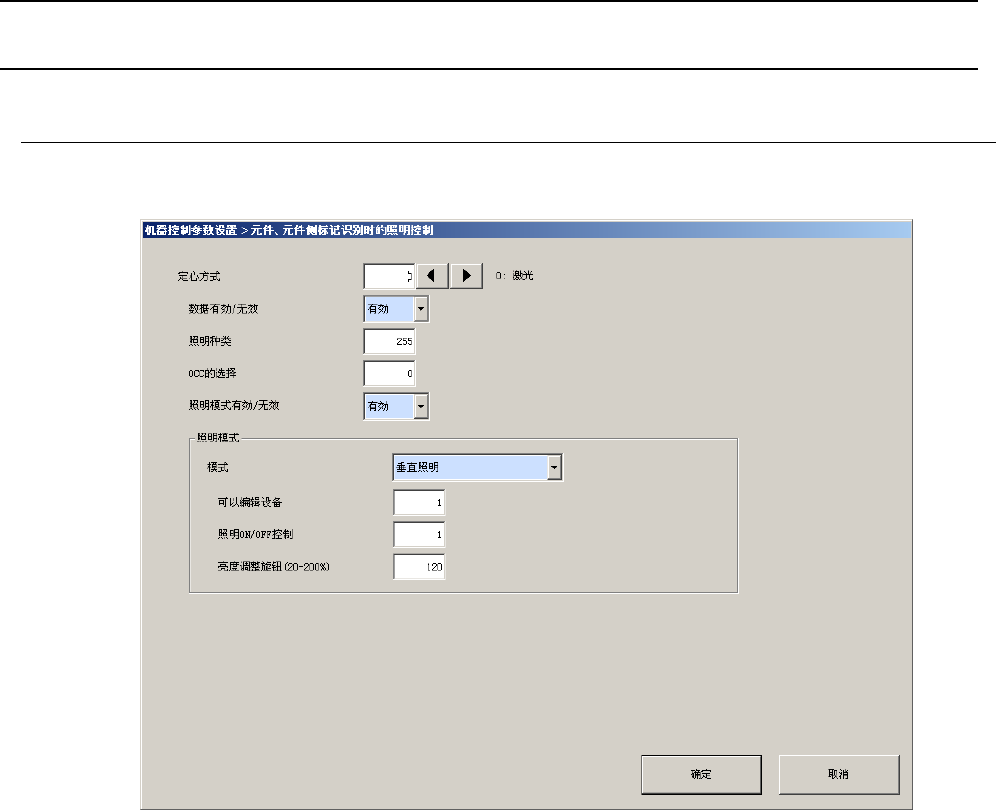
Task: Click the left arrow next to 定心方式
Action: [x=432, y=276]
